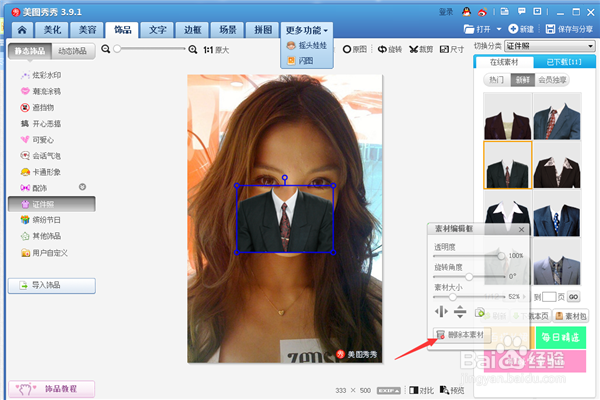Select 用户自定义 category
600x400 pixels.
point(44,253)
